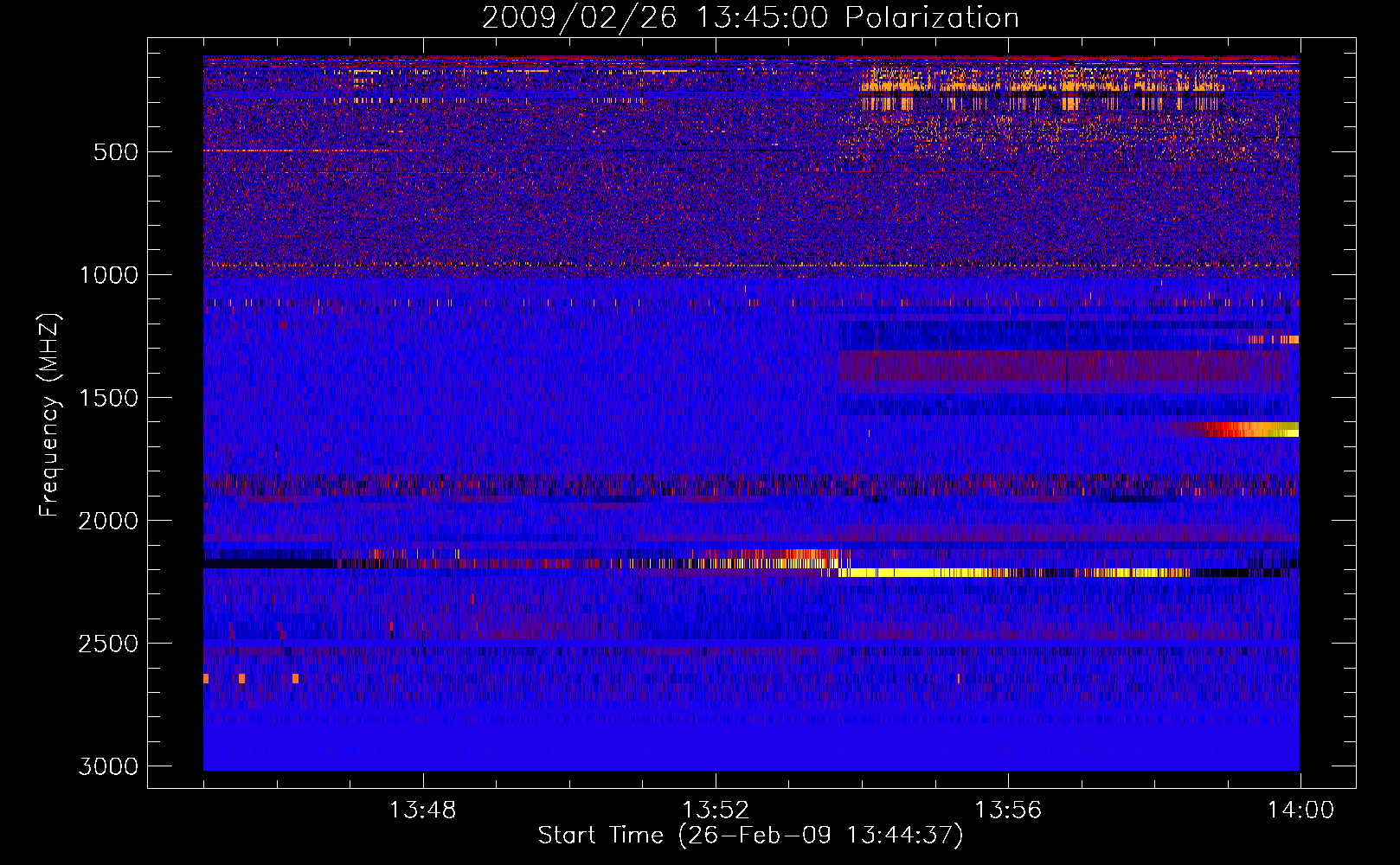Click the plot title '2009/02/26 13:45:00 Polarization'
Image resolution: width=1400 pixels, height=865 pixels.
(750, 17)
